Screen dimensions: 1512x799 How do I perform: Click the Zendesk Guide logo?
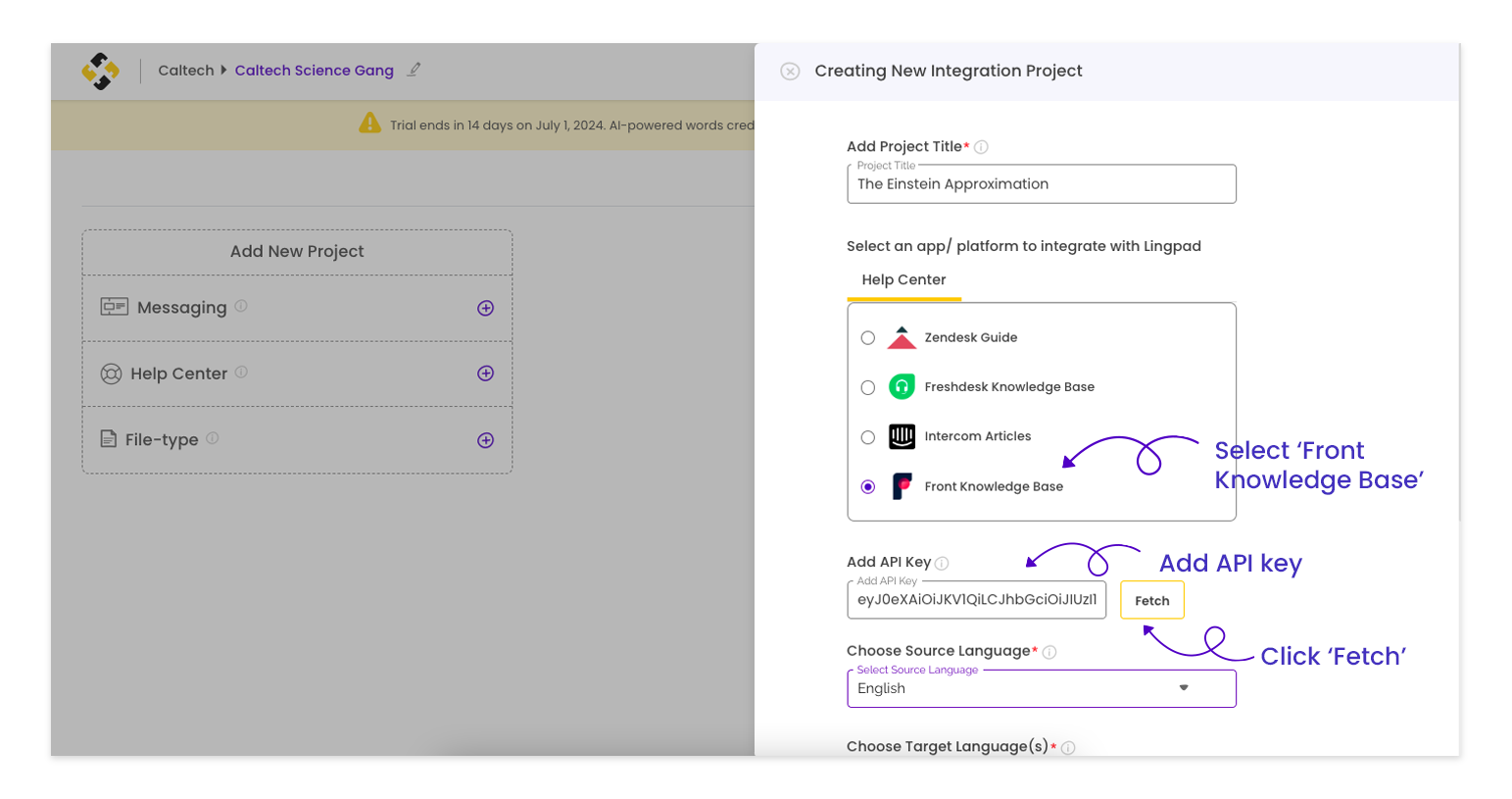click(x=902, y=337)
